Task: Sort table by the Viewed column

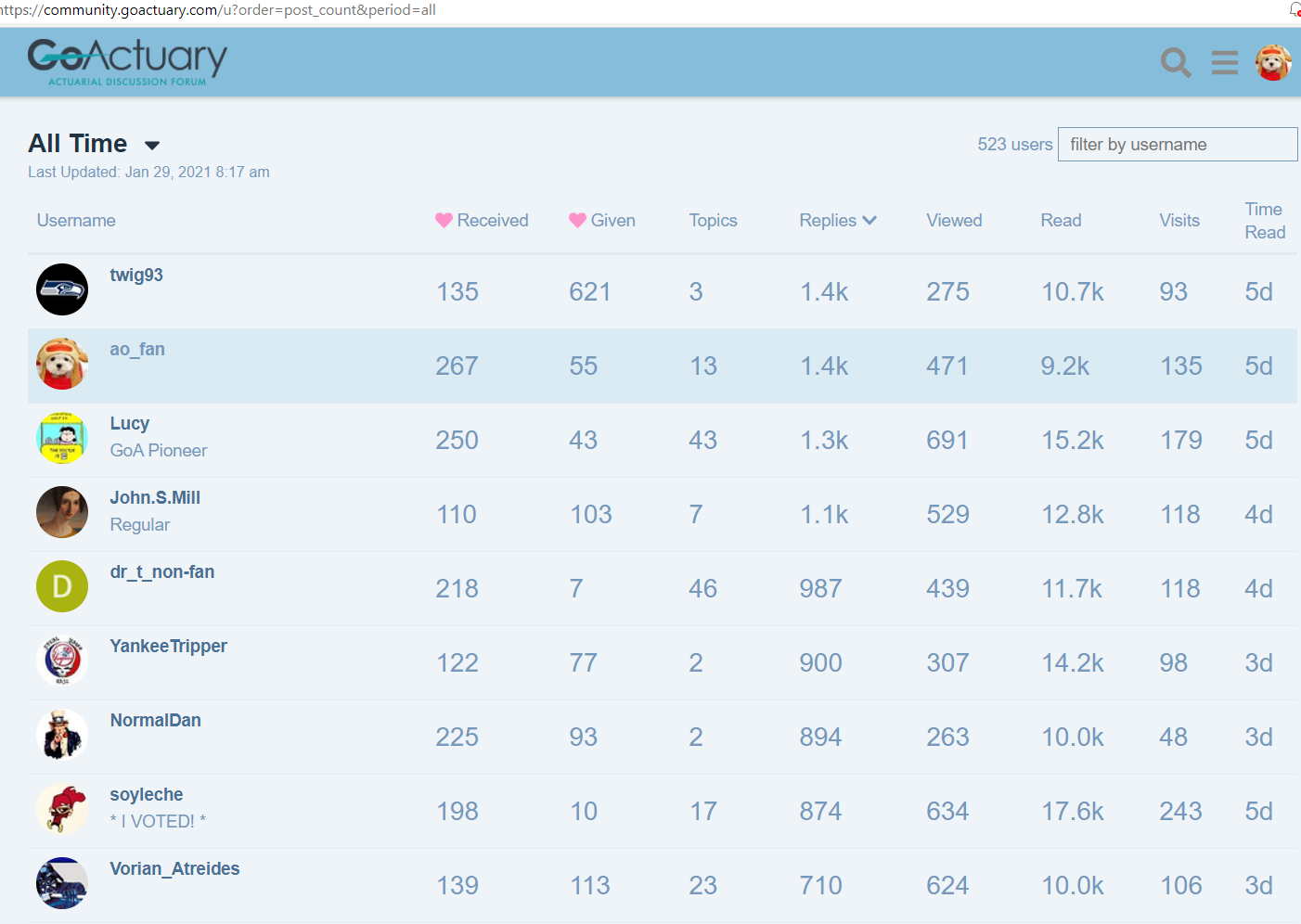Action: click(x=954, y=221)
